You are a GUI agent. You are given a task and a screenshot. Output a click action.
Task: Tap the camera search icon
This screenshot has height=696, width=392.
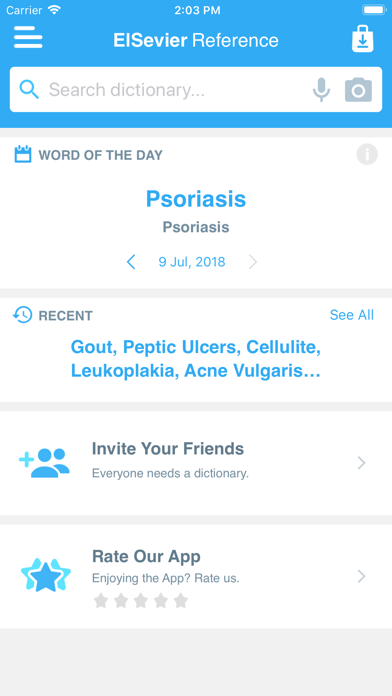pos(358,90)
